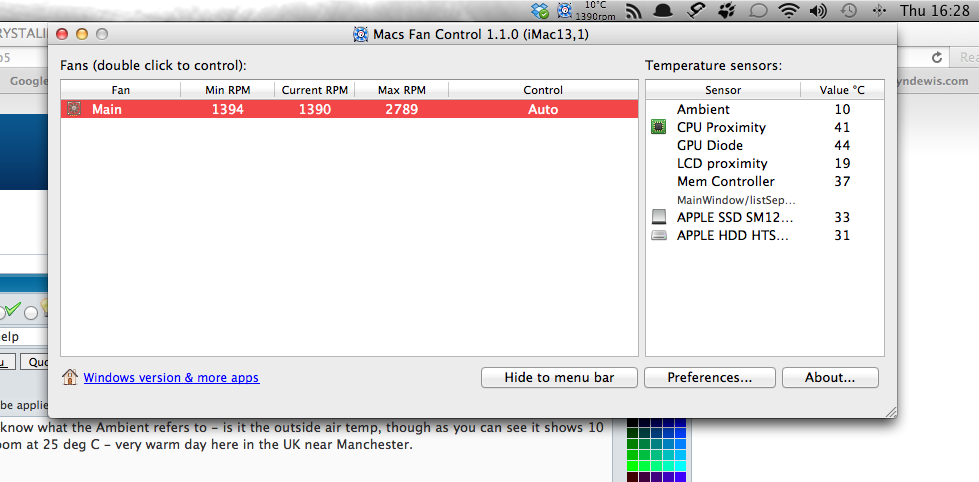This screenshot has width=979, height=482.
Task: Click the green checkmark icon in background forum
Action: point(12,310)
